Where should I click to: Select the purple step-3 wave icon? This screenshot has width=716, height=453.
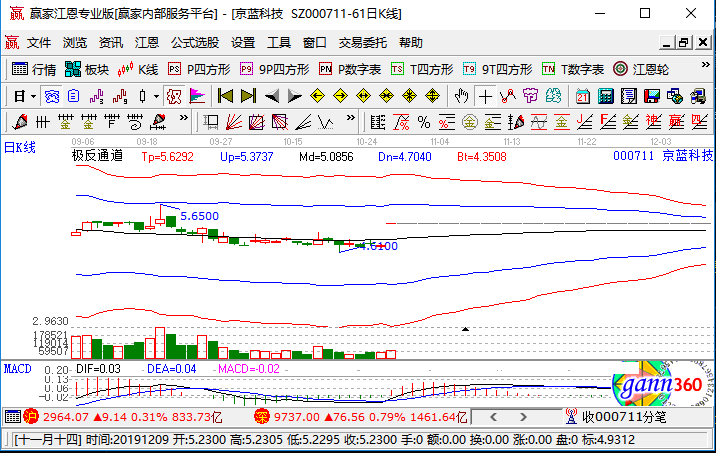[96, 97]
